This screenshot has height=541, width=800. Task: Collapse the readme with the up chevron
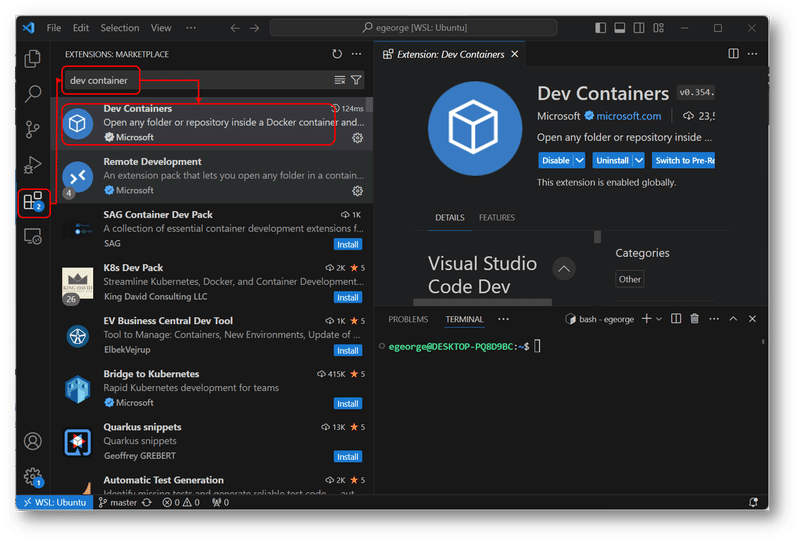(564, 269)
